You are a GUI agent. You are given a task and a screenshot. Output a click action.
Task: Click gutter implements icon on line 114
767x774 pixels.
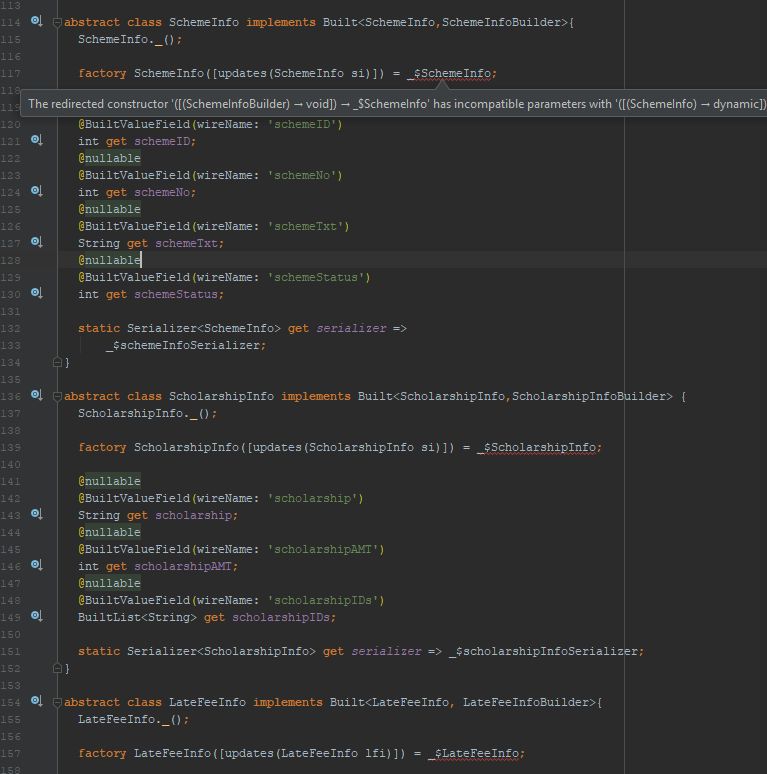coord(37,21)
